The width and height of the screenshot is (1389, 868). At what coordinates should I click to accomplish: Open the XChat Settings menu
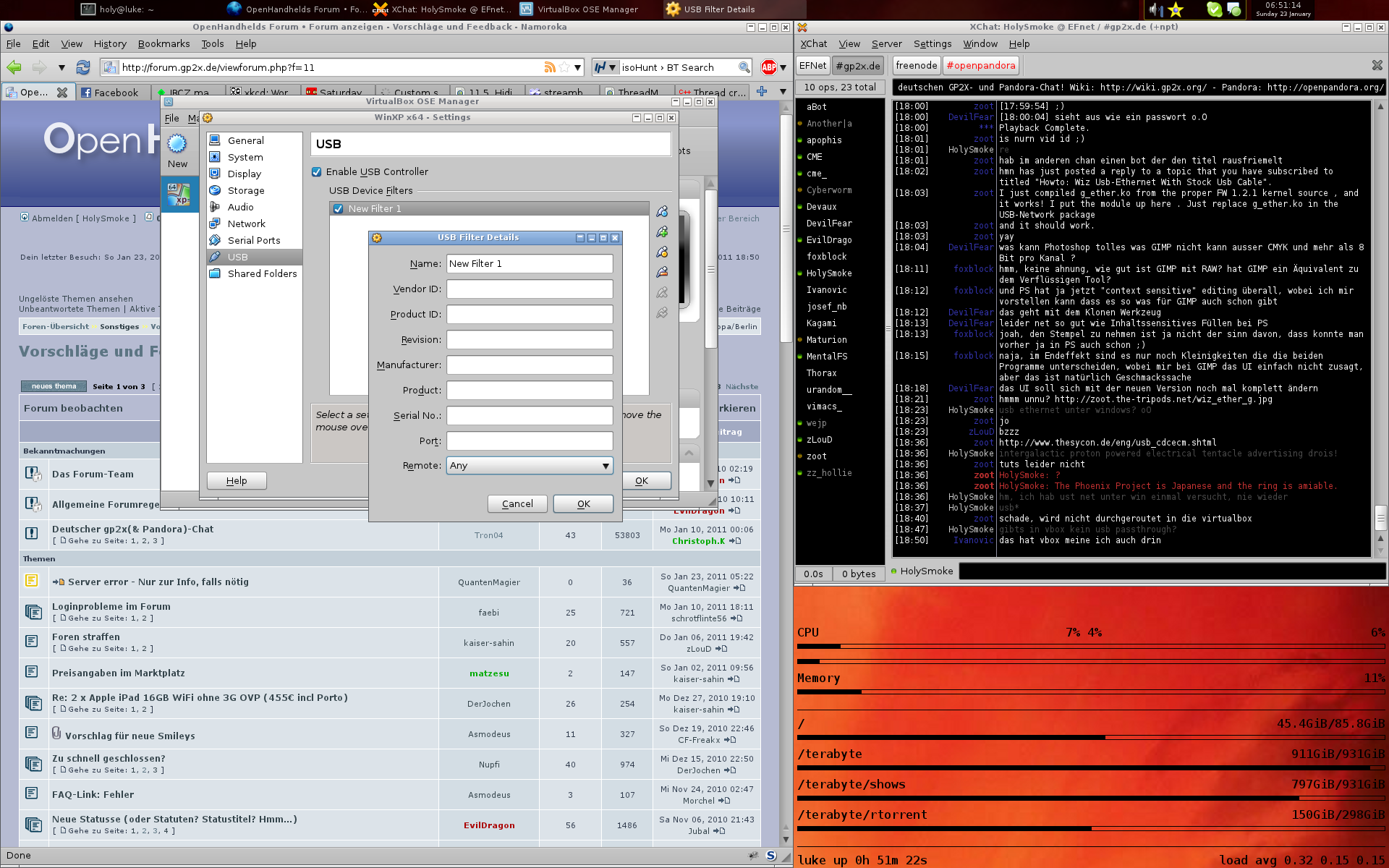[933, 43]
